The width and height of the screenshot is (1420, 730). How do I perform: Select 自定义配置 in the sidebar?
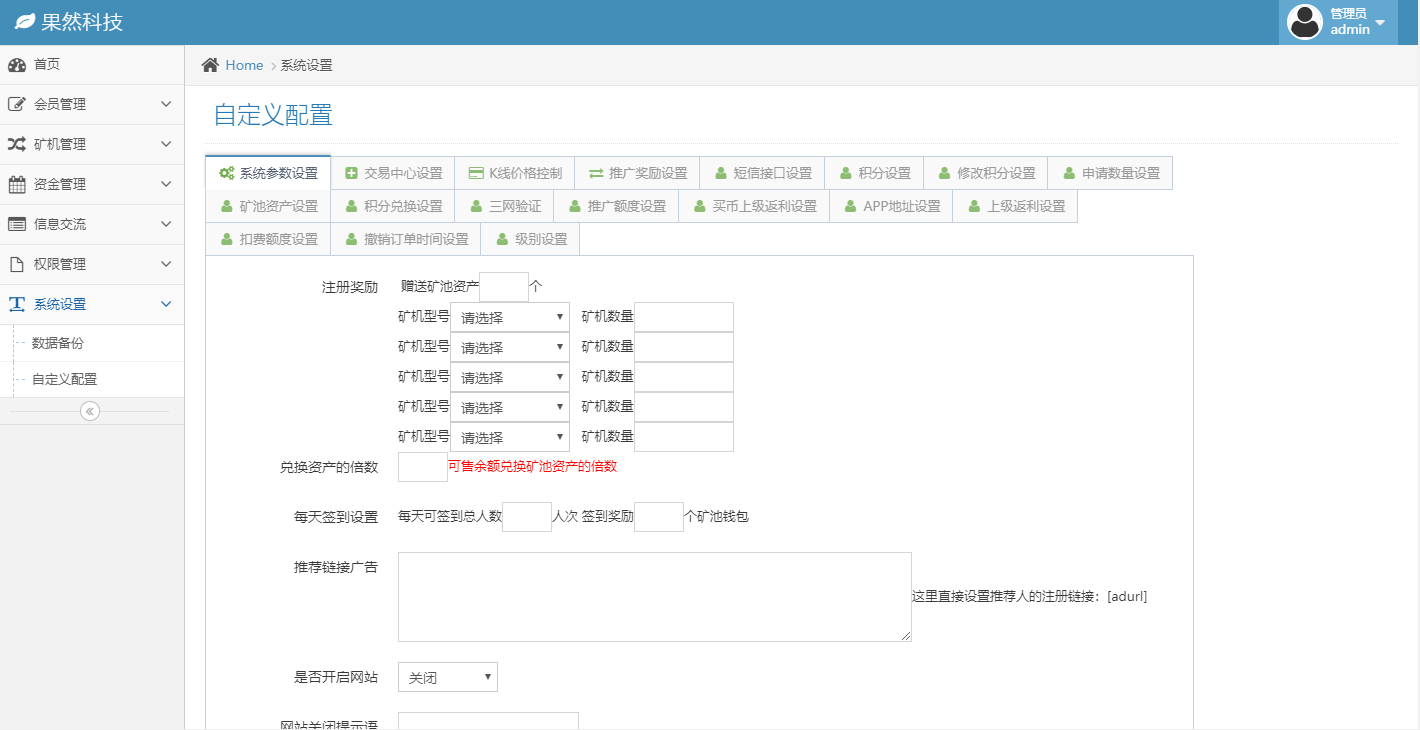[x=92, y=380]
